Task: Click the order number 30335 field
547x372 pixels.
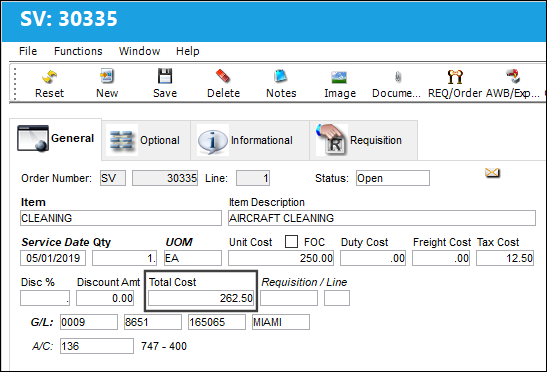Action: (165, 178)
